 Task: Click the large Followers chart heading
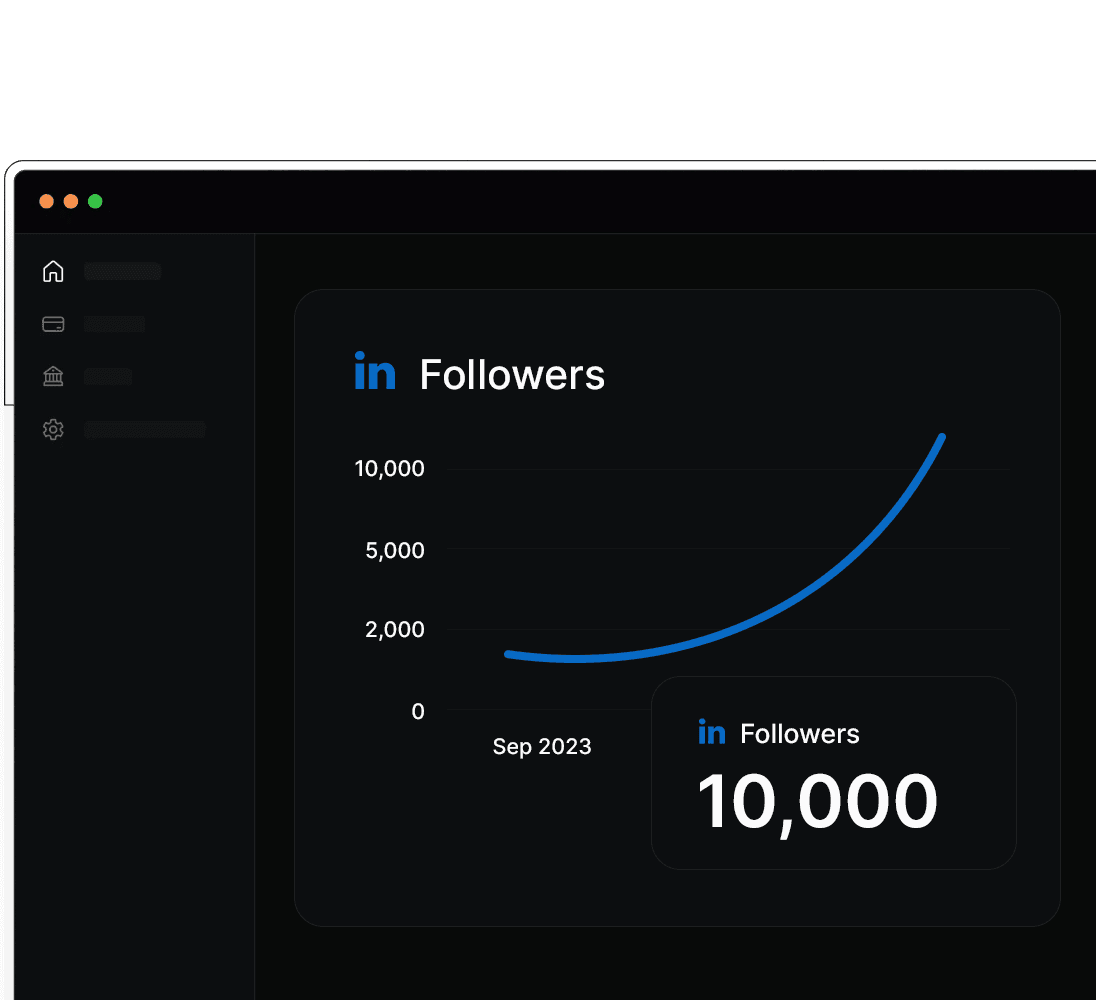pos(512,375)
